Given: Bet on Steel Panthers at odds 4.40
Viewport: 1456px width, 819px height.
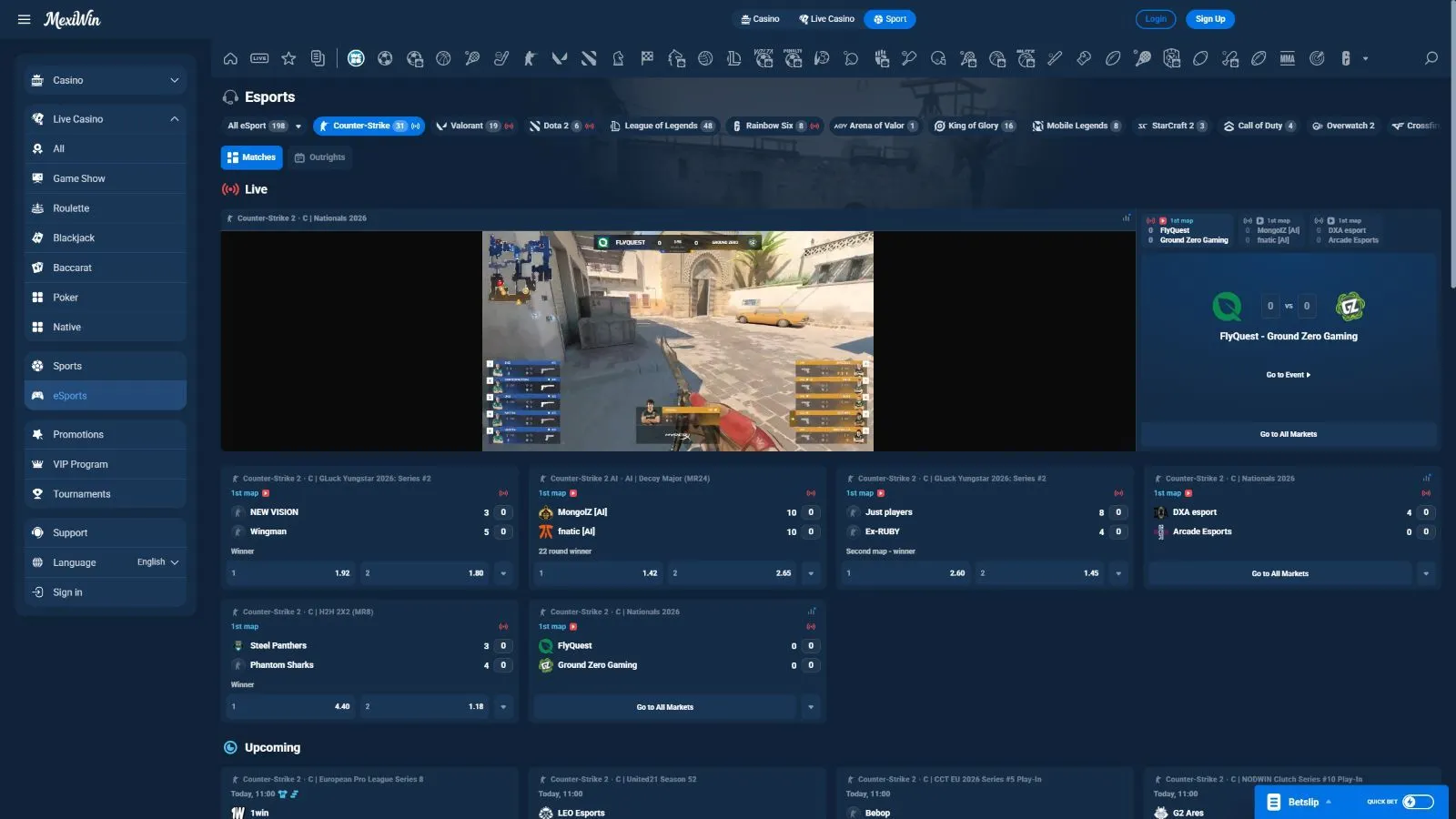Looking at the screenshot, I should point(291,706).
